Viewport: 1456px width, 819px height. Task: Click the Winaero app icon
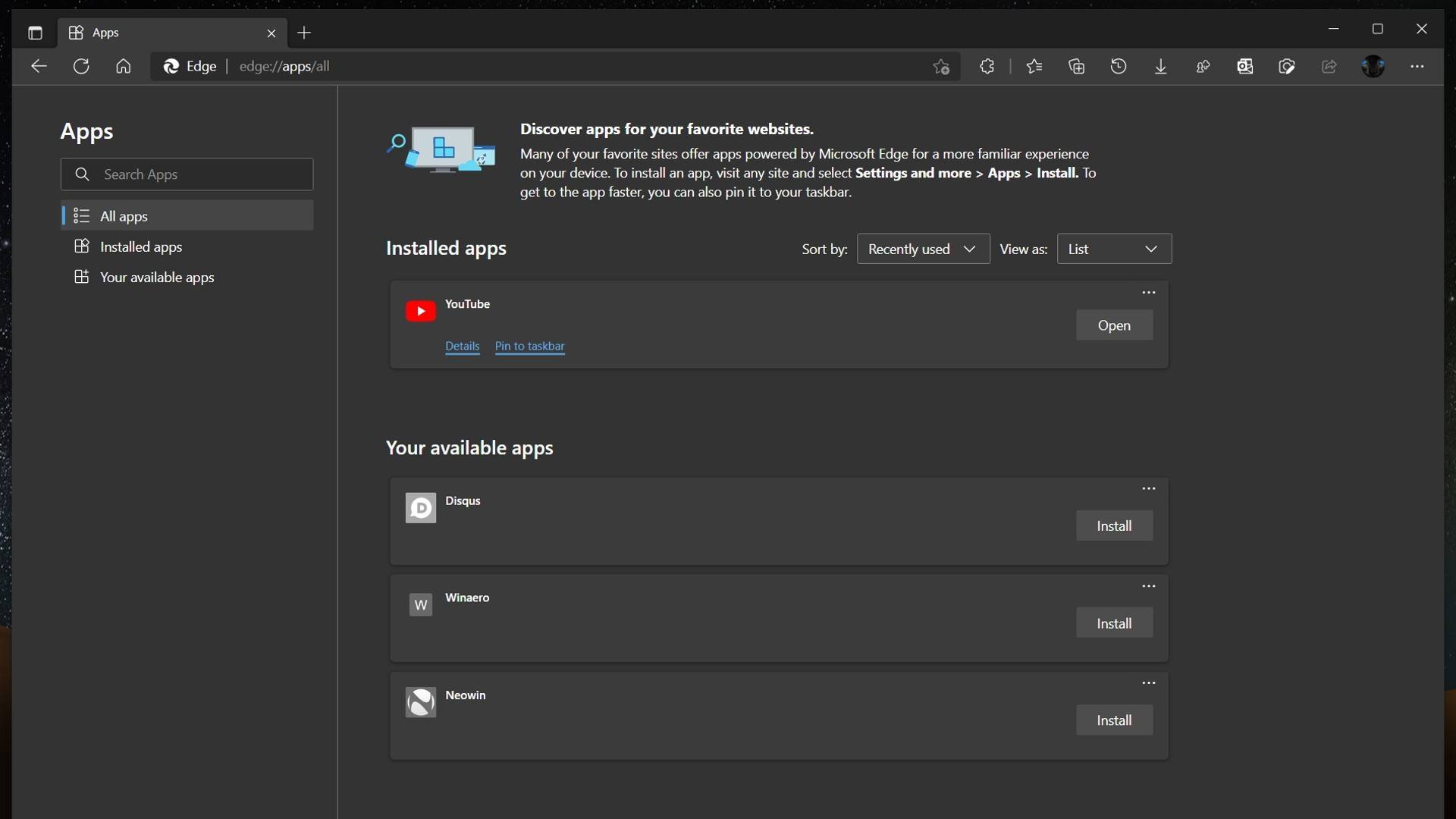(420, 604)
